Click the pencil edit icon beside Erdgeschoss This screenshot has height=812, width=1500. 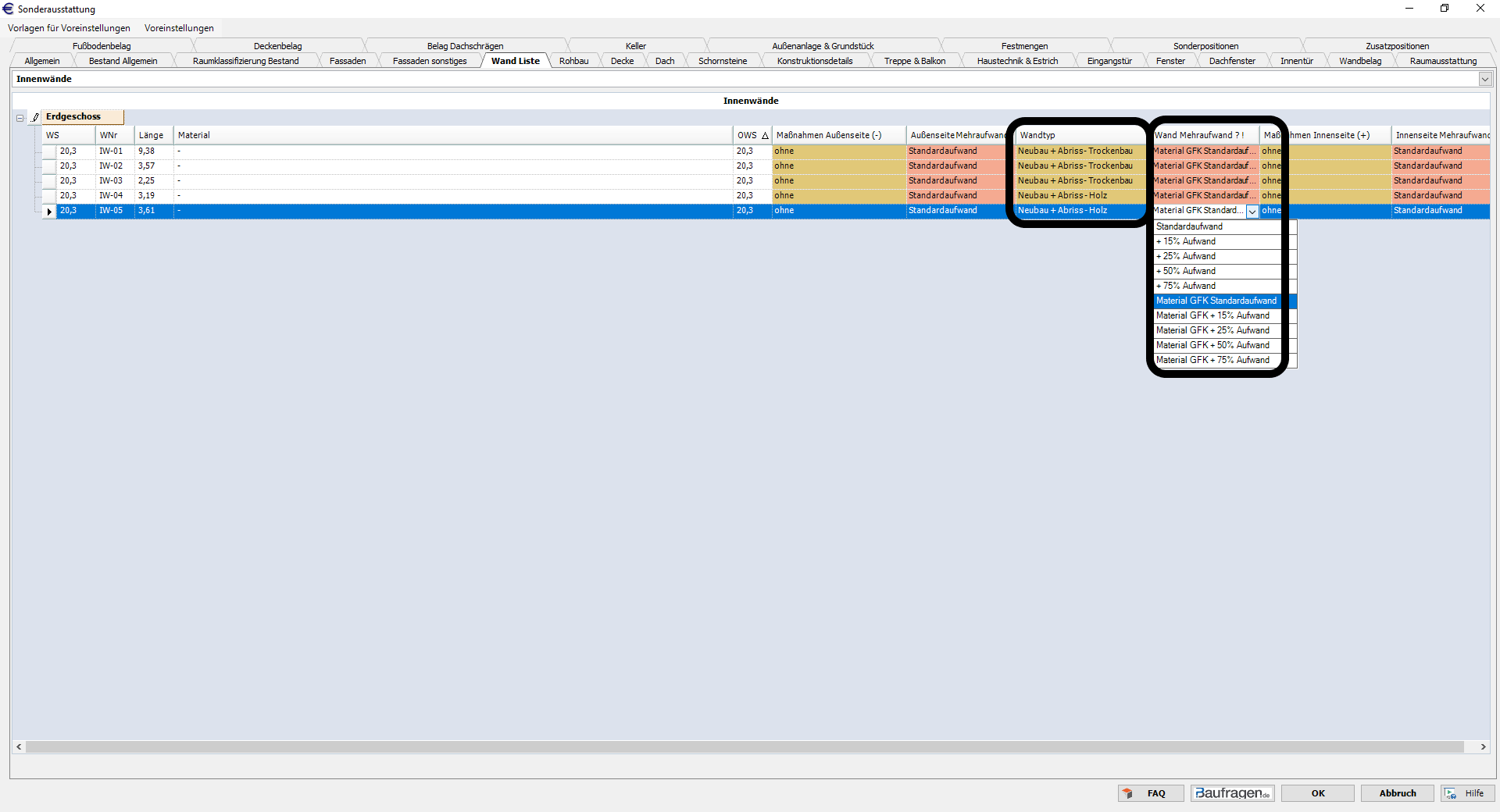point(35,118)
